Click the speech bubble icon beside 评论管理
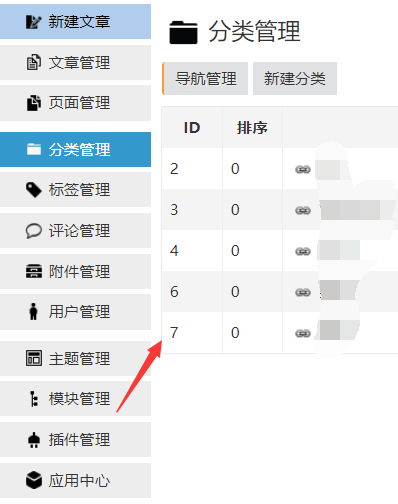The width and height of the screenshot is (398, 504). click(x=33, y=231)
